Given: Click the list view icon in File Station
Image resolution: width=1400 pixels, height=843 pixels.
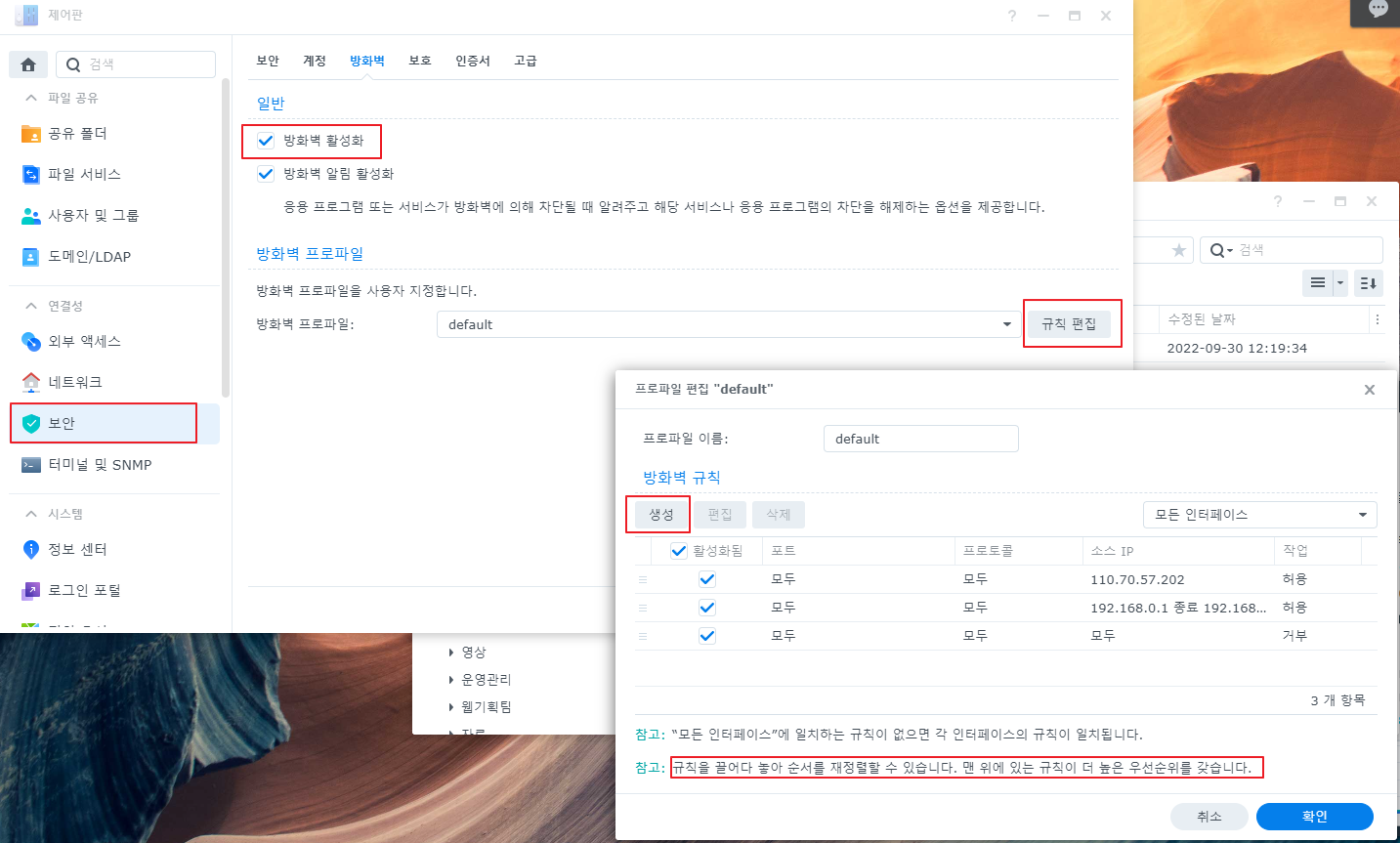Looking at the screenshot, I should (x=1318, y=283).
